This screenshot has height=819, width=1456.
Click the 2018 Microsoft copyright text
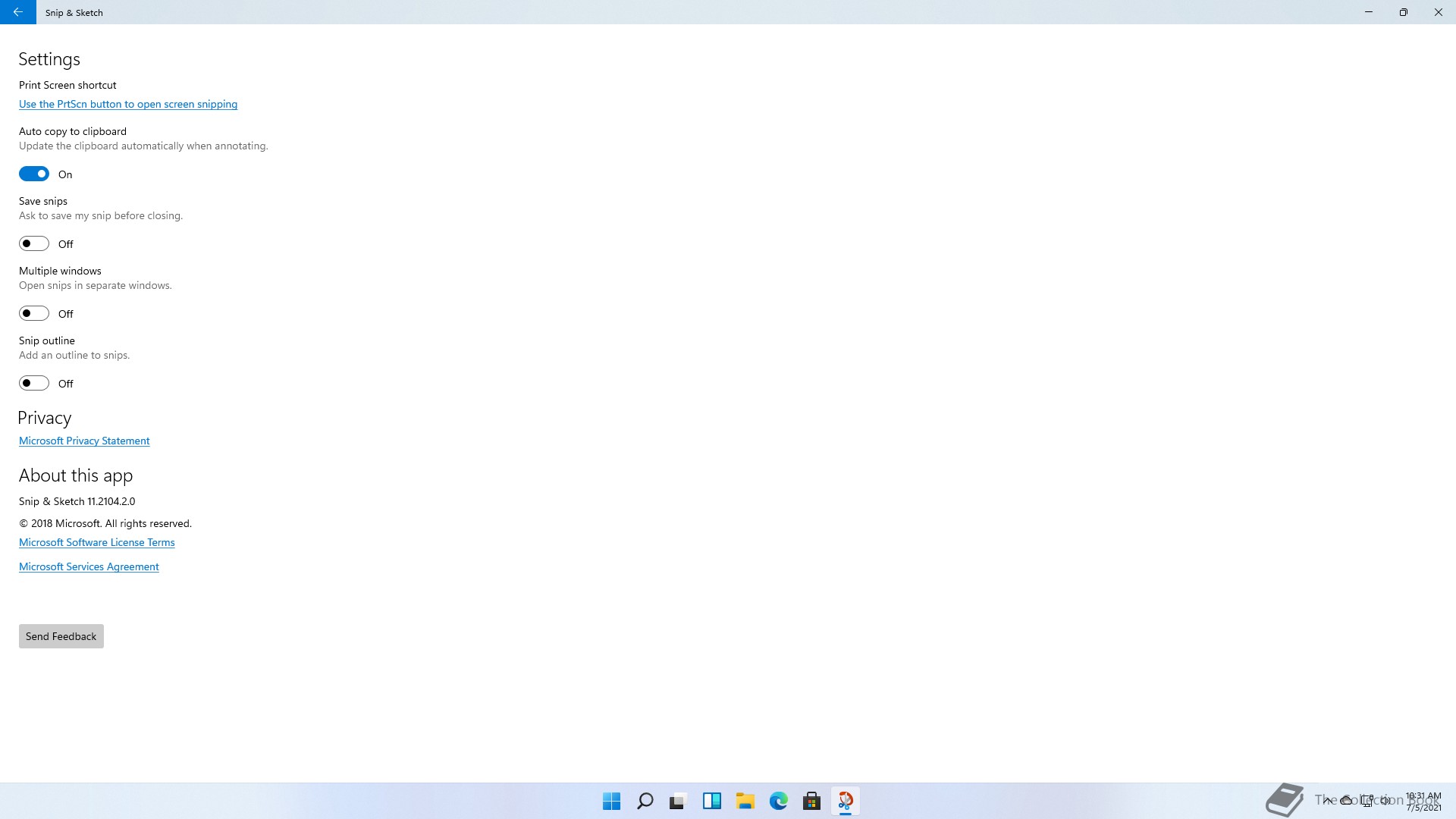[105, 523]
